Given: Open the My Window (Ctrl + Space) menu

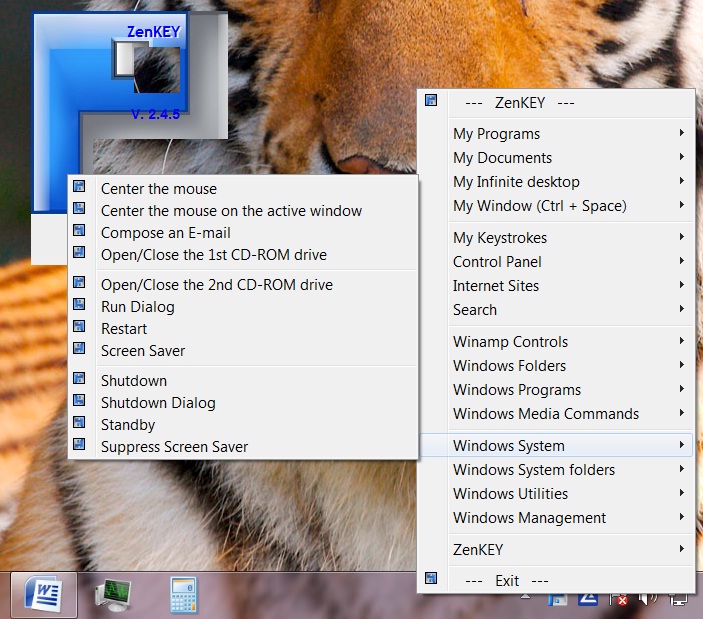Looking at the screenshot, I should [556, 206].
